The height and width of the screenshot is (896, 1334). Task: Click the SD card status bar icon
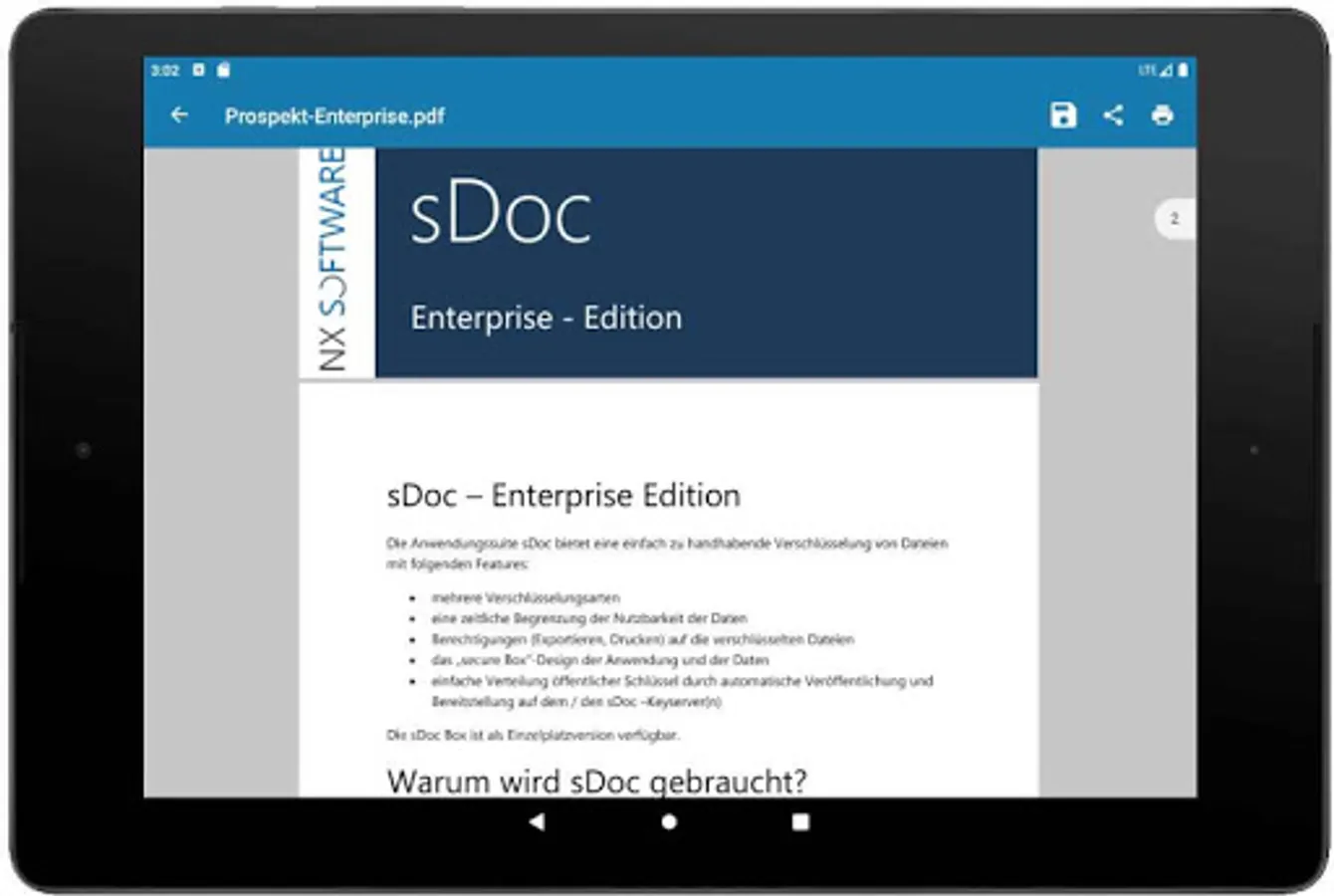pyautogui.click(x=223, y=70)
